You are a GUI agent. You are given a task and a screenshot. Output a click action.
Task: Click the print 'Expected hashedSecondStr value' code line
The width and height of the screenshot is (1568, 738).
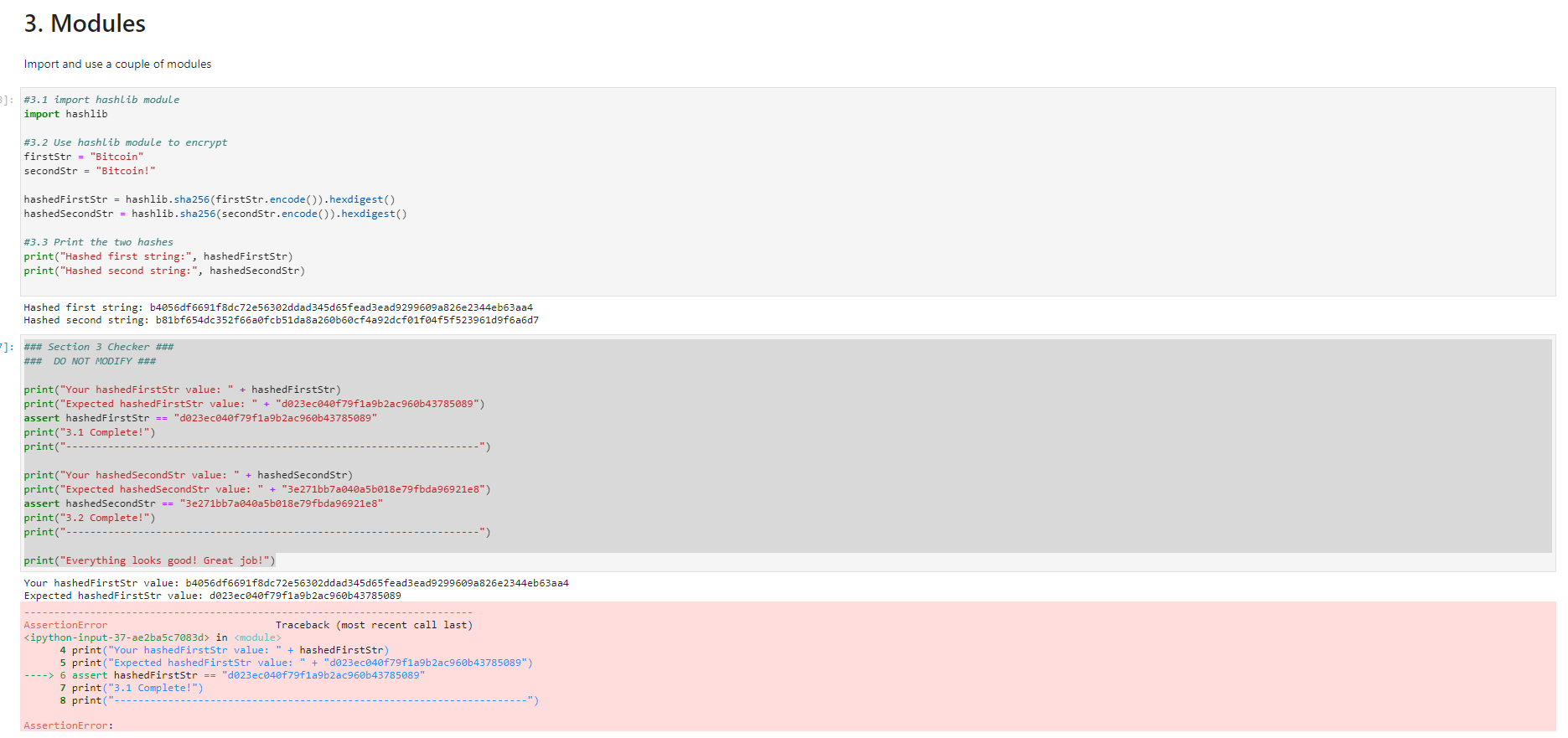coord(257,489)
